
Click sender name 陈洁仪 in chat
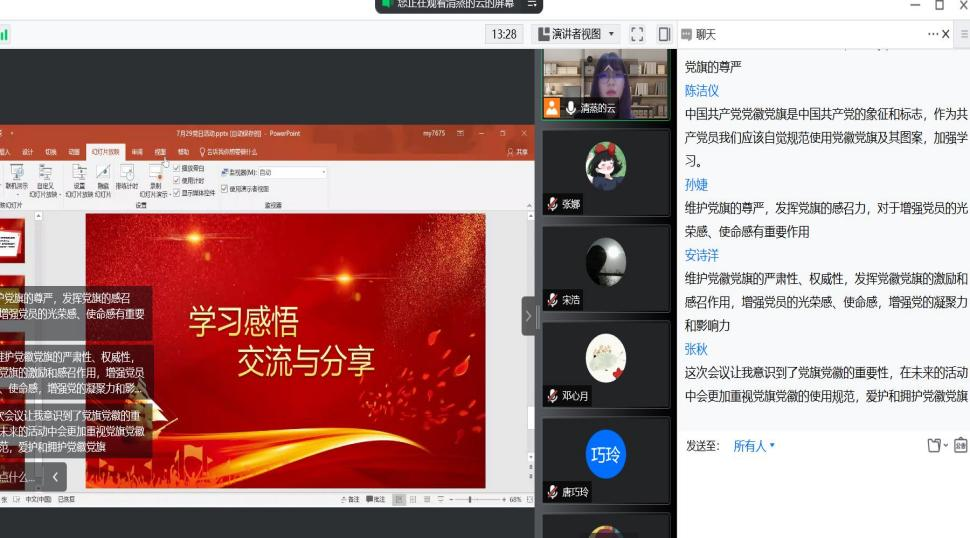(x=701, y=90)
